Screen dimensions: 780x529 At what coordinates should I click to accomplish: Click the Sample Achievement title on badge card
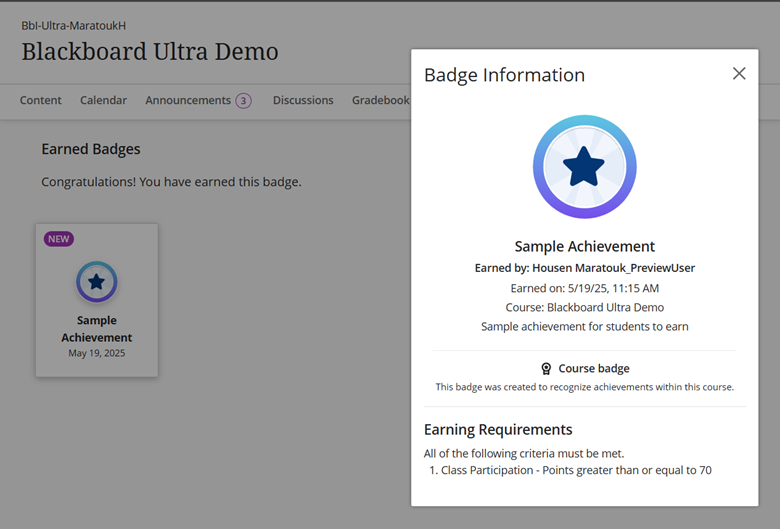click(96, 329)
